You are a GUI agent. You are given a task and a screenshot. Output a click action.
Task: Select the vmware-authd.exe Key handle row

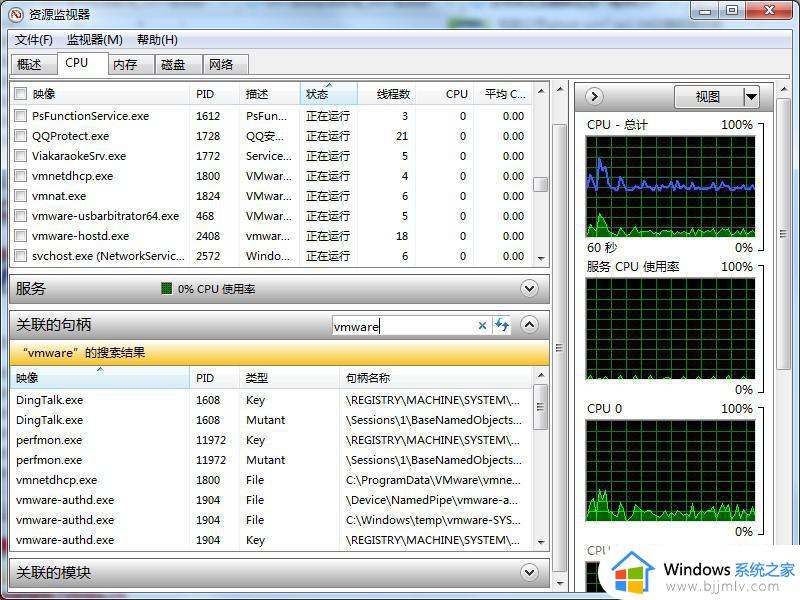pyautogui.click(x=271, y=540)
